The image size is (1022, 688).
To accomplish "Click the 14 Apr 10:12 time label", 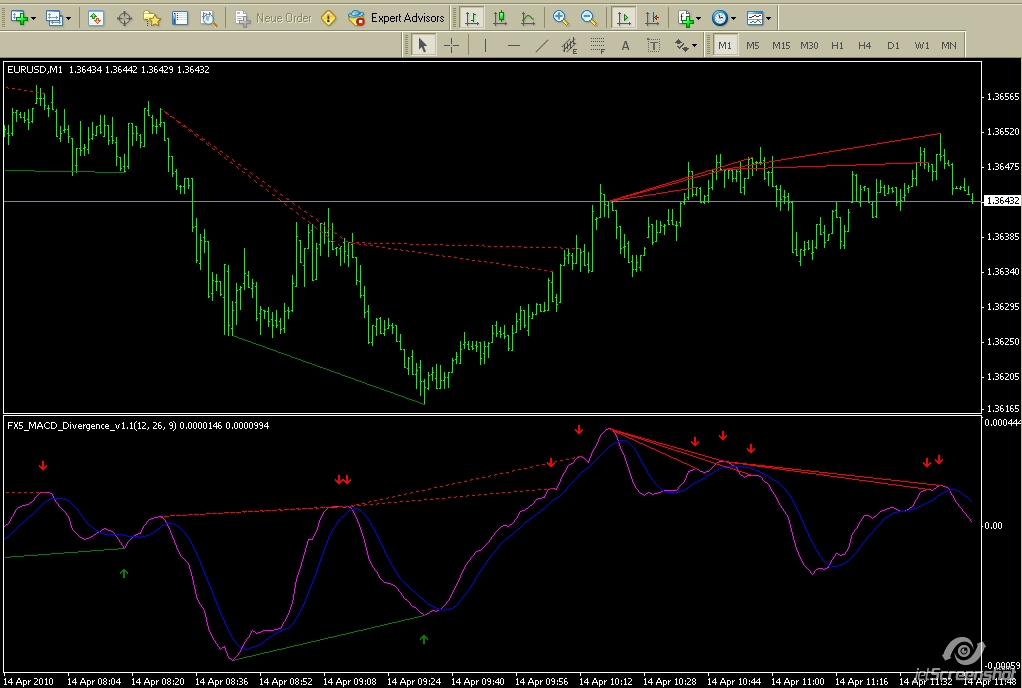I will click(x=606, y=681).
